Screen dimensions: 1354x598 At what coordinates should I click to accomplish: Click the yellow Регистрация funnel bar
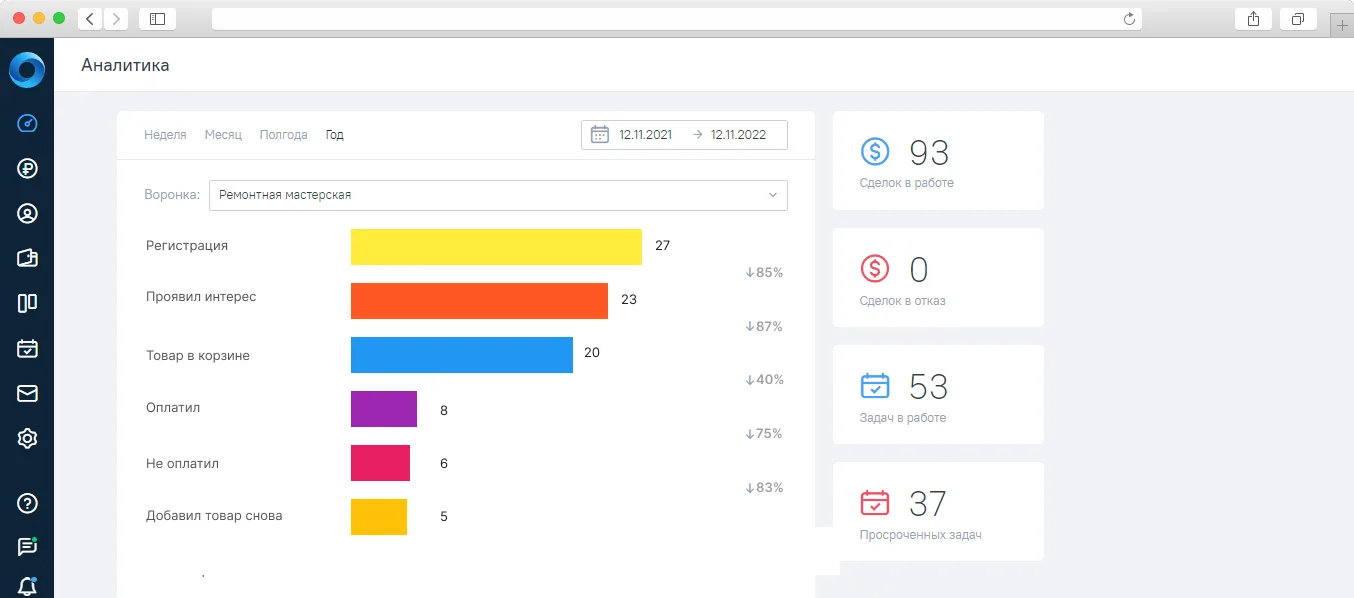[496, 247]
